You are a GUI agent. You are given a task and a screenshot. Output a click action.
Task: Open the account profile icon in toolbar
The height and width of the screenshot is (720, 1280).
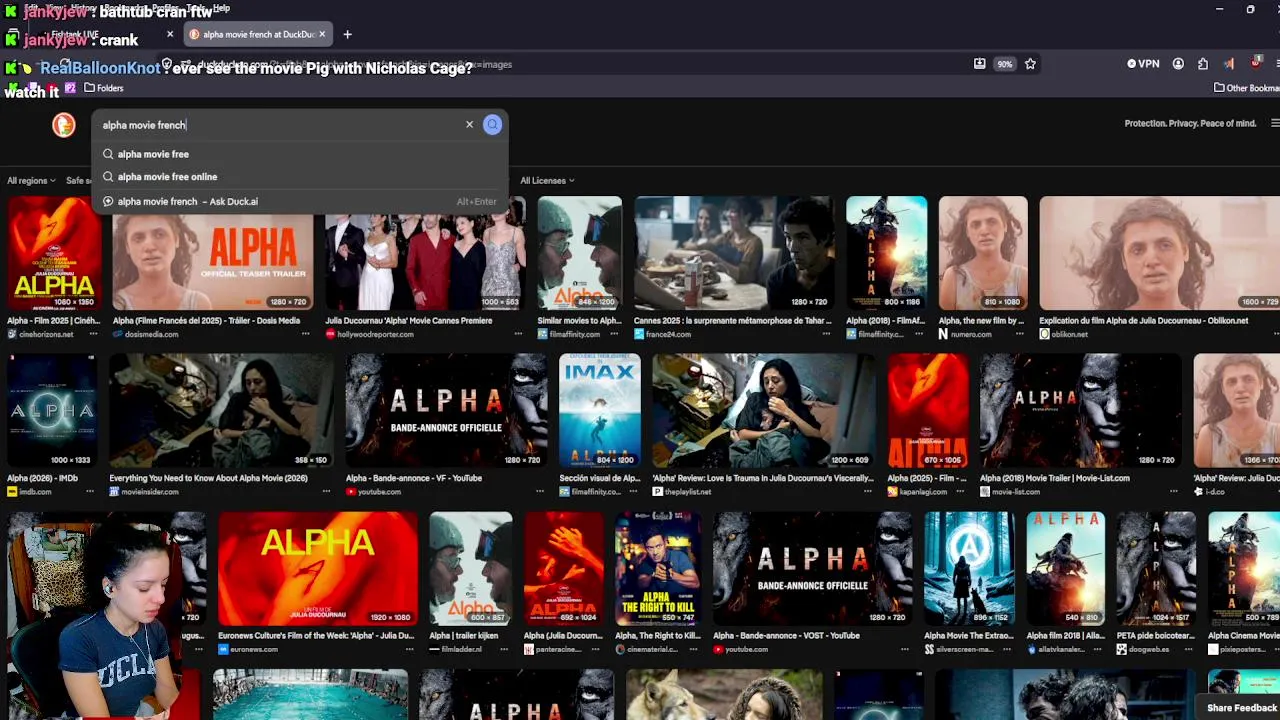[x=1178, y=64]
